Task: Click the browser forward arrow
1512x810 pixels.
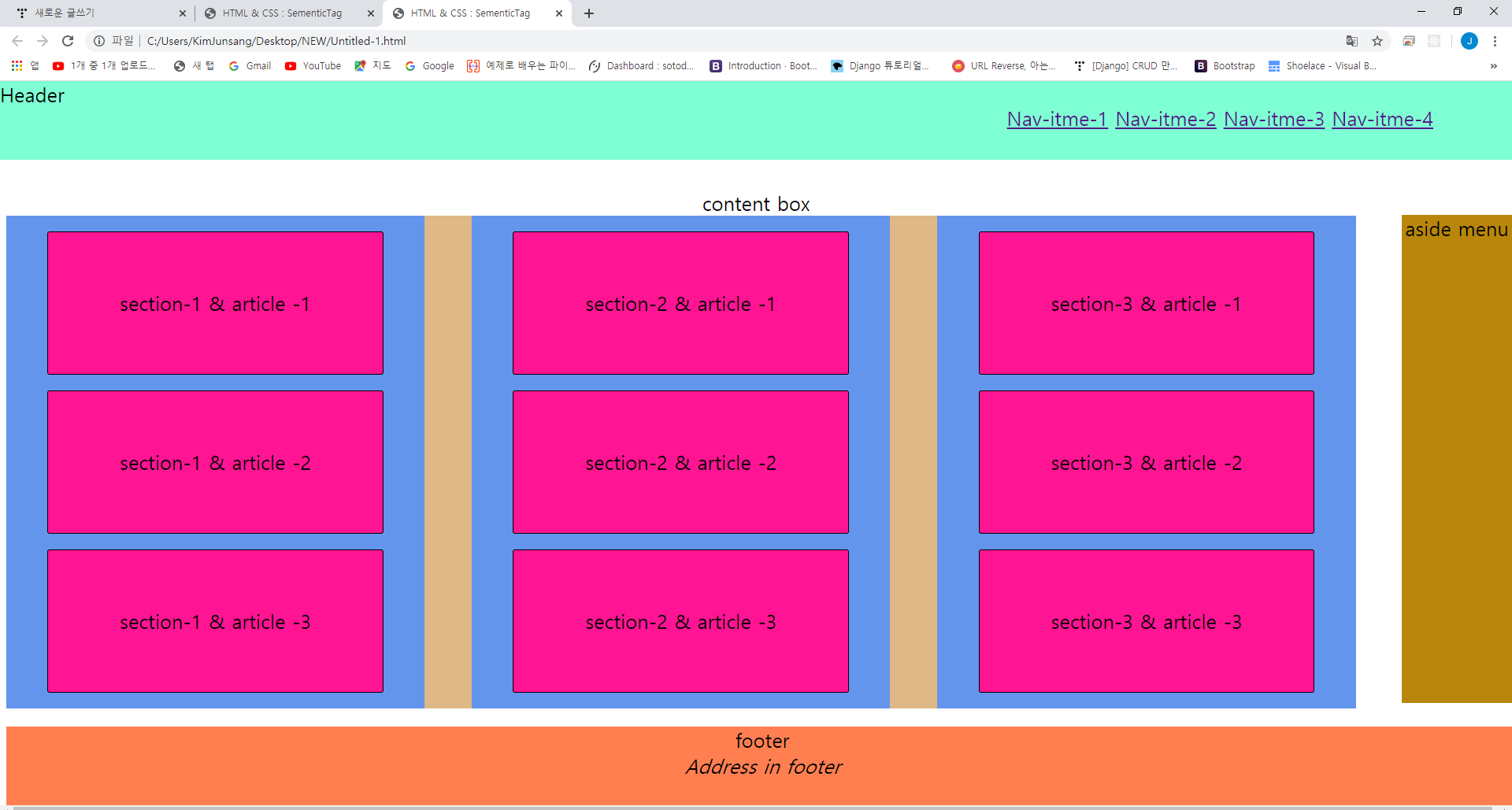Action: point(43,41)
